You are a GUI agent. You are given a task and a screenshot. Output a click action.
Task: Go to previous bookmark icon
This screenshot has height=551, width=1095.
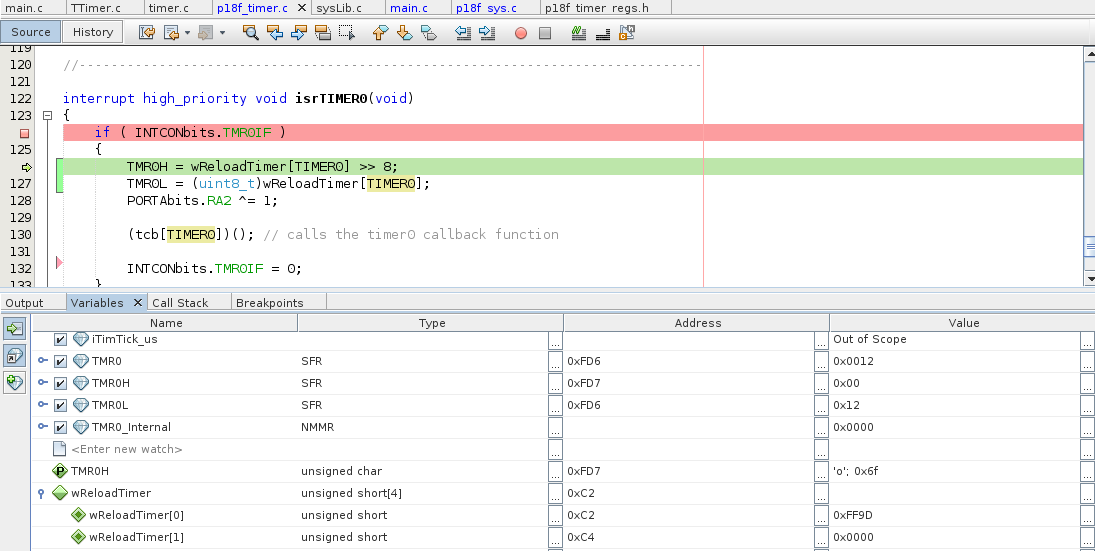380,32
